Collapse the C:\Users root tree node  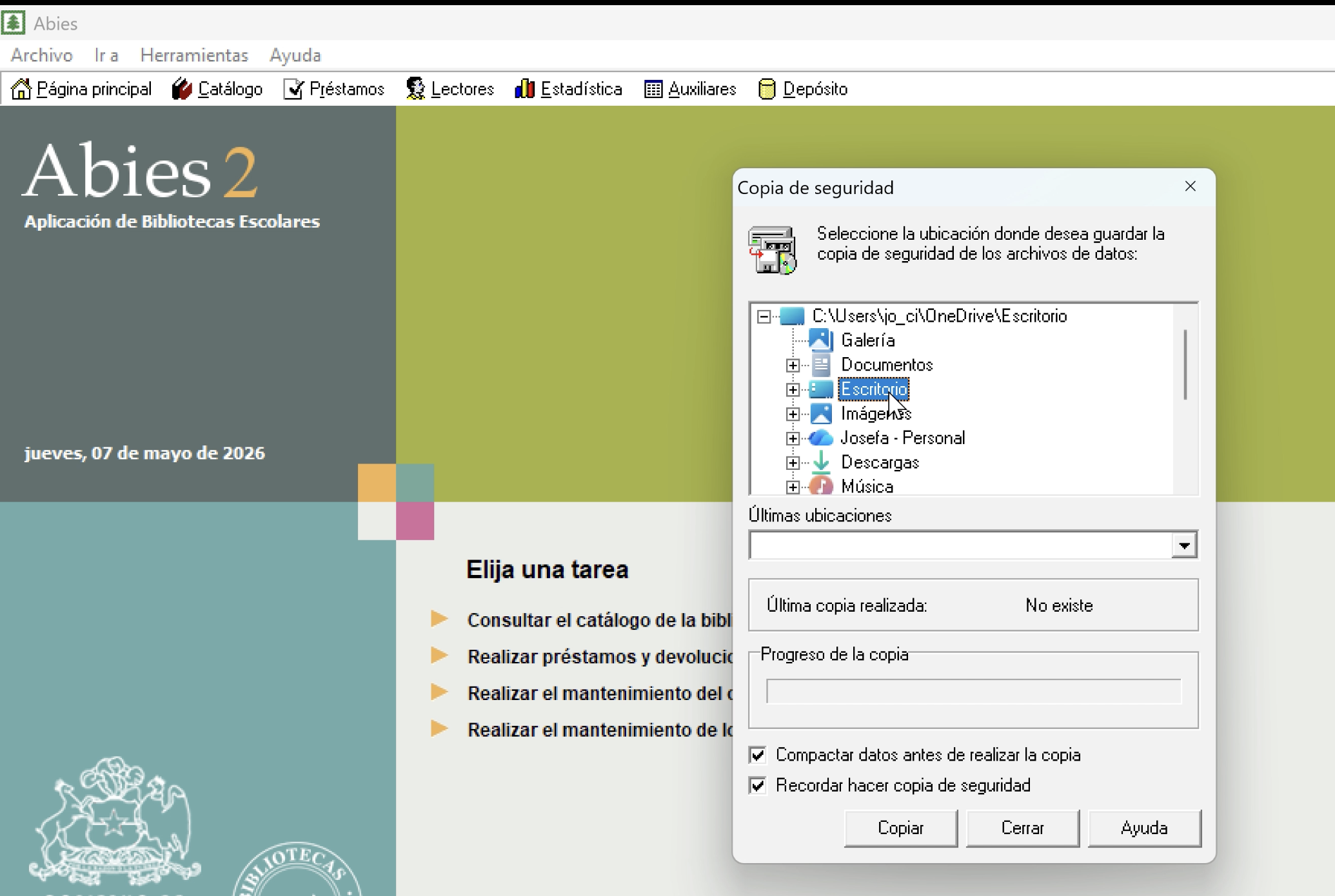click(764, 317)
